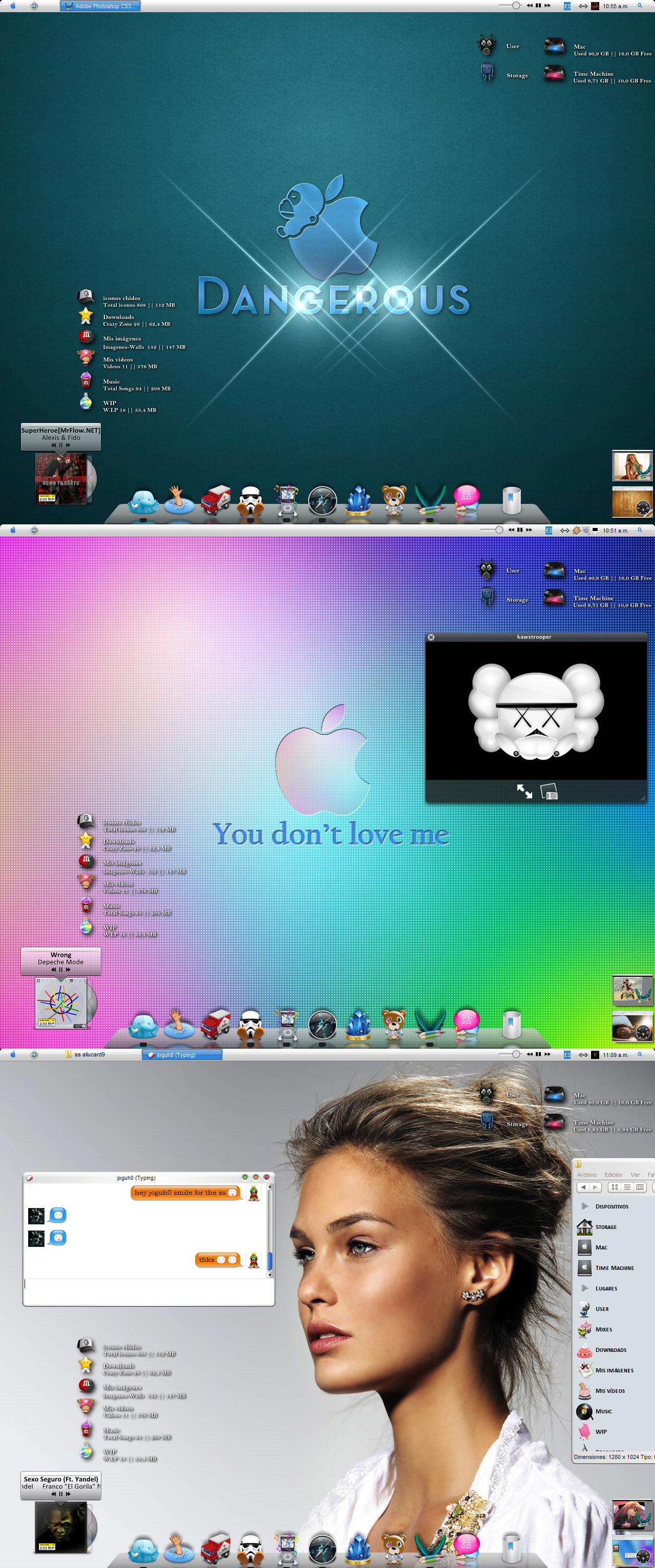Go back in the file browser

pyautogui.click(x=583, y=1187)
